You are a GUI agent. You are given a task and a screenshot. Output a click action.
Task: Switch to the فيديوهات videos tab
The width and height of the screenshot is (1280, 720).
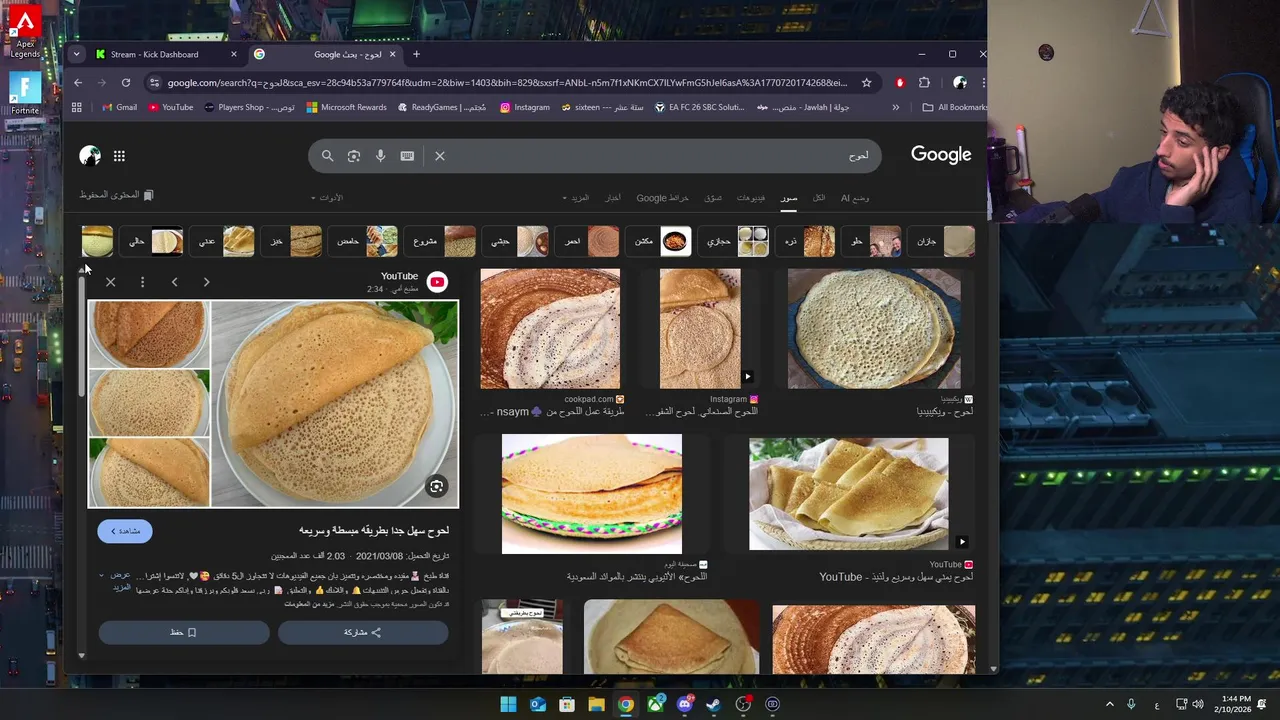[751, 198]
